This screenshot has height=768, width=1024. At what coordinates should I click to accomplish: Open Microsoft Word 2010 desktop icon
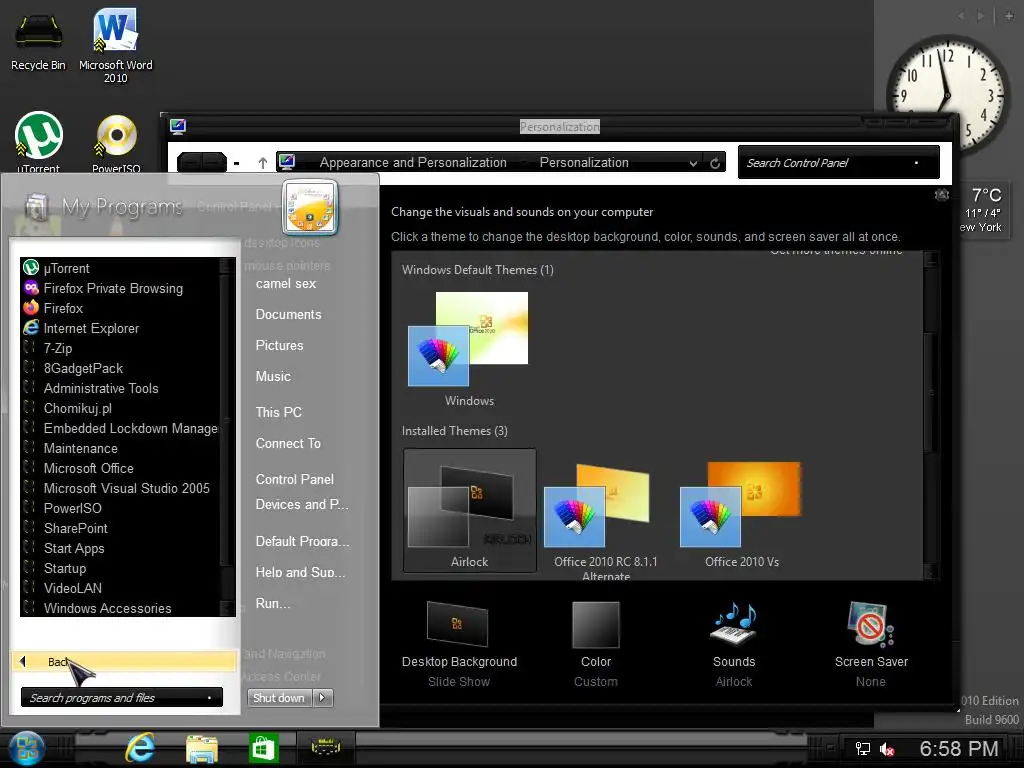click(116, 46)
